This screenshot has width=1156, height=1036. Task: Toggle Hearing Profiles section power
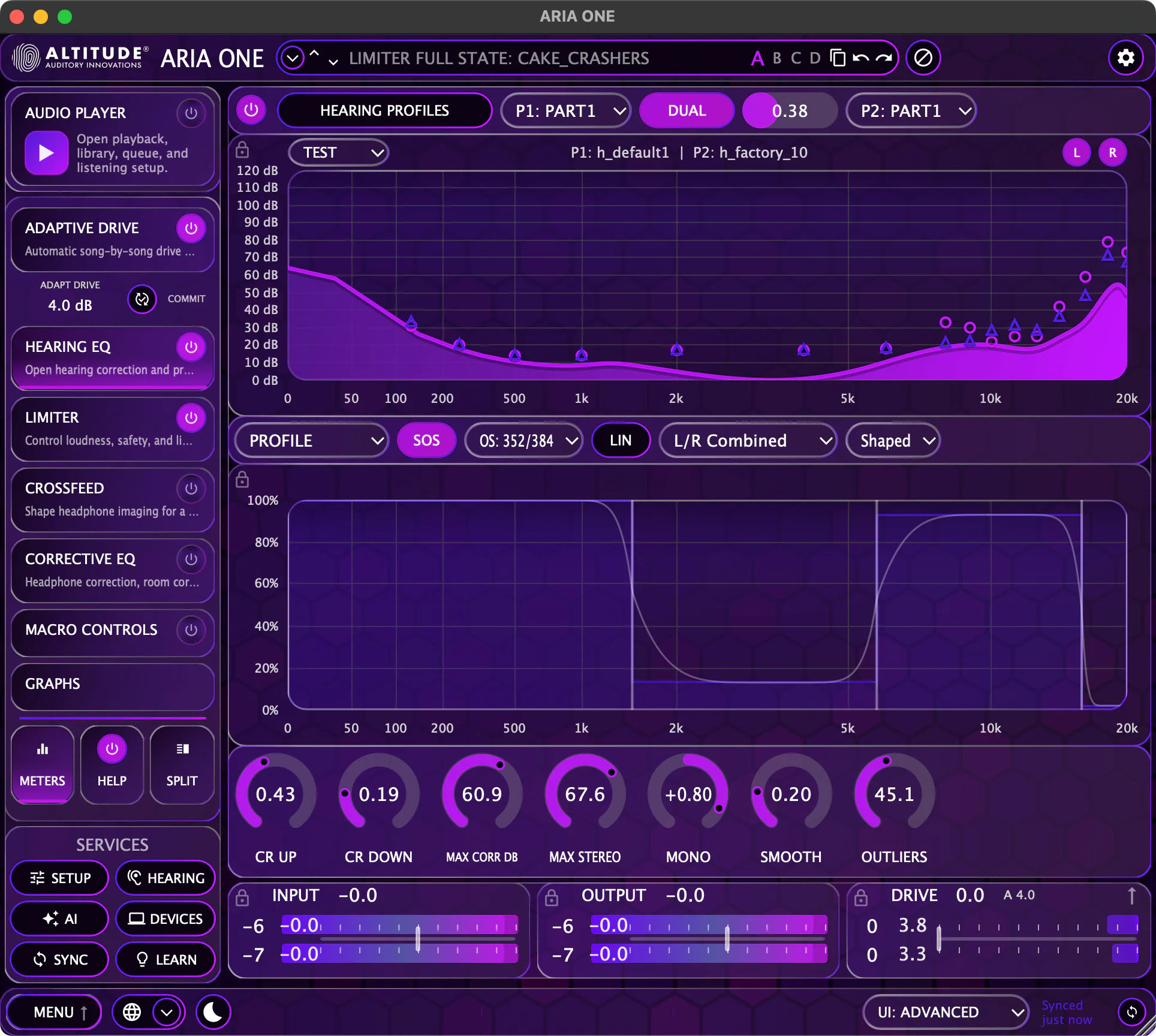251,110
